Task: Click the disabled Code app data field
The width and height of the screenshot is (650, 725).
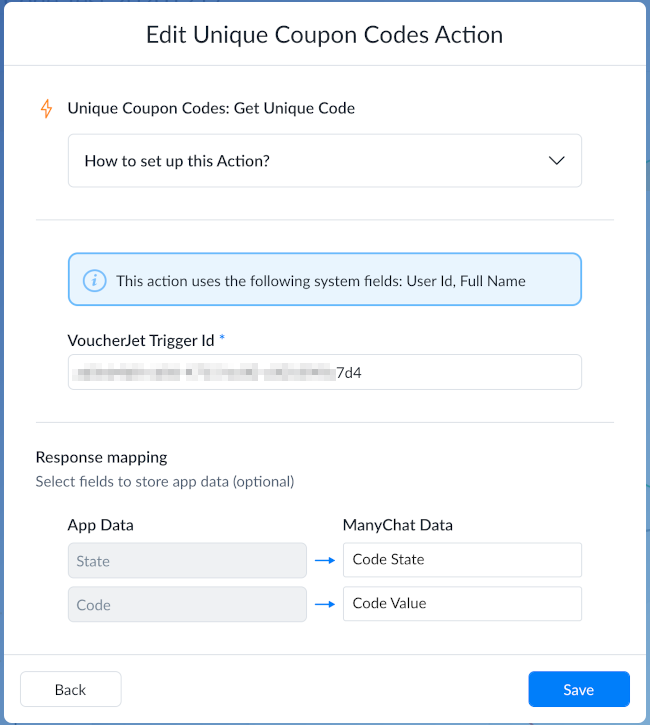Action: point(187,604)
